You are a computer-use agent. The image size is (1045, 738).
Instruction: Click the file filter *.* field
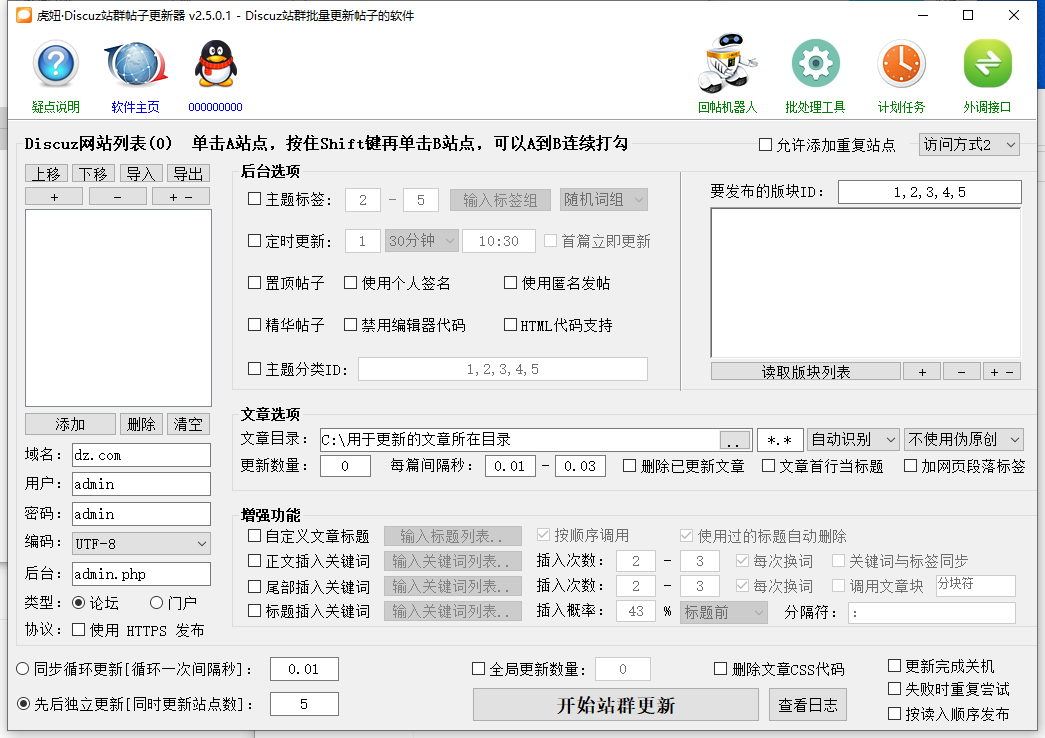(779, 439)
